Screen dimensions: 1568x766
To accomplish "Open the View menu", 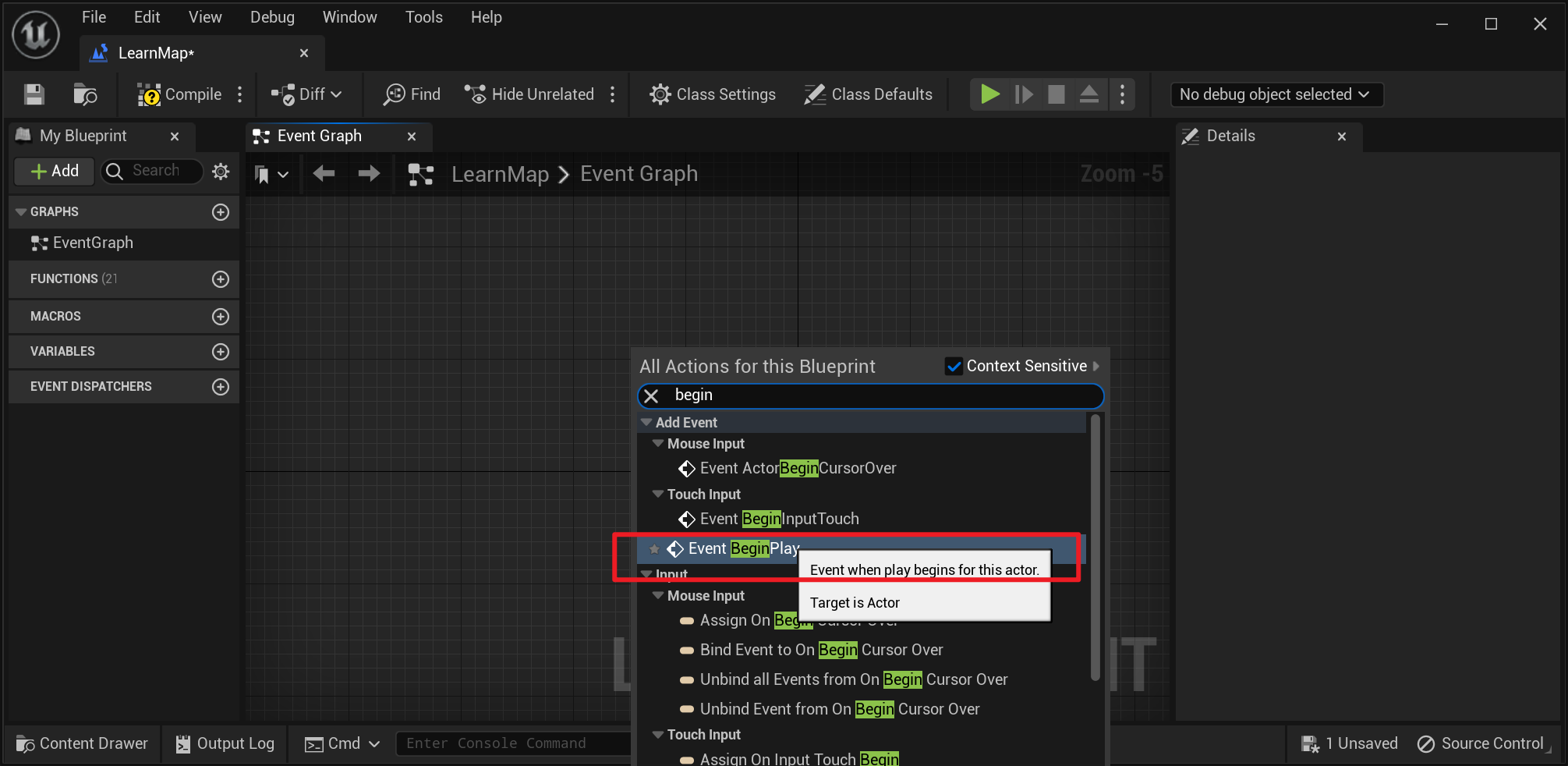I will 205,17.
